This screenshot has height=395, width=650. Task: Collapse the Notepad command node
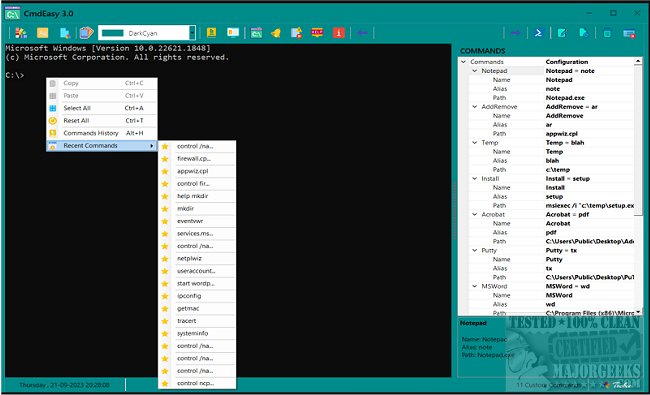coord(475,71)
